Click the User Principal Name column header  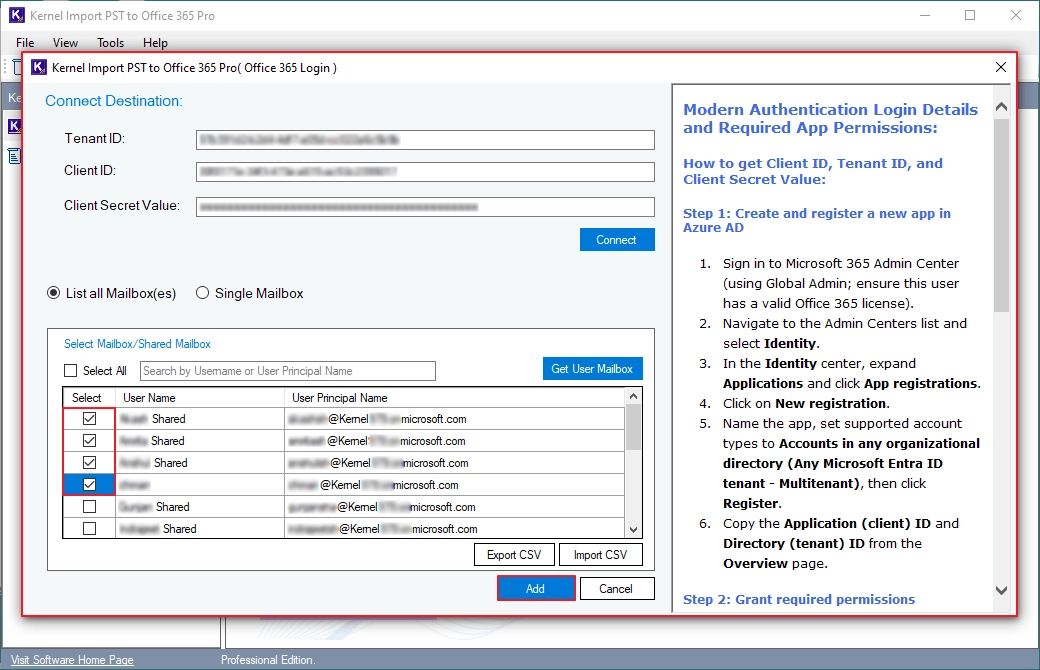[x=454, y=398]
